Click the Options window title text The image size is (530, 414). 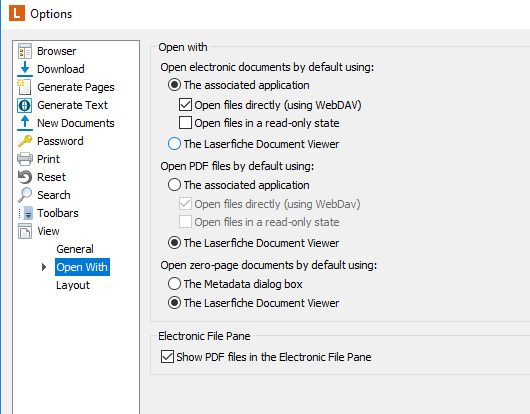pyautogui.click(x=51, y=14)
